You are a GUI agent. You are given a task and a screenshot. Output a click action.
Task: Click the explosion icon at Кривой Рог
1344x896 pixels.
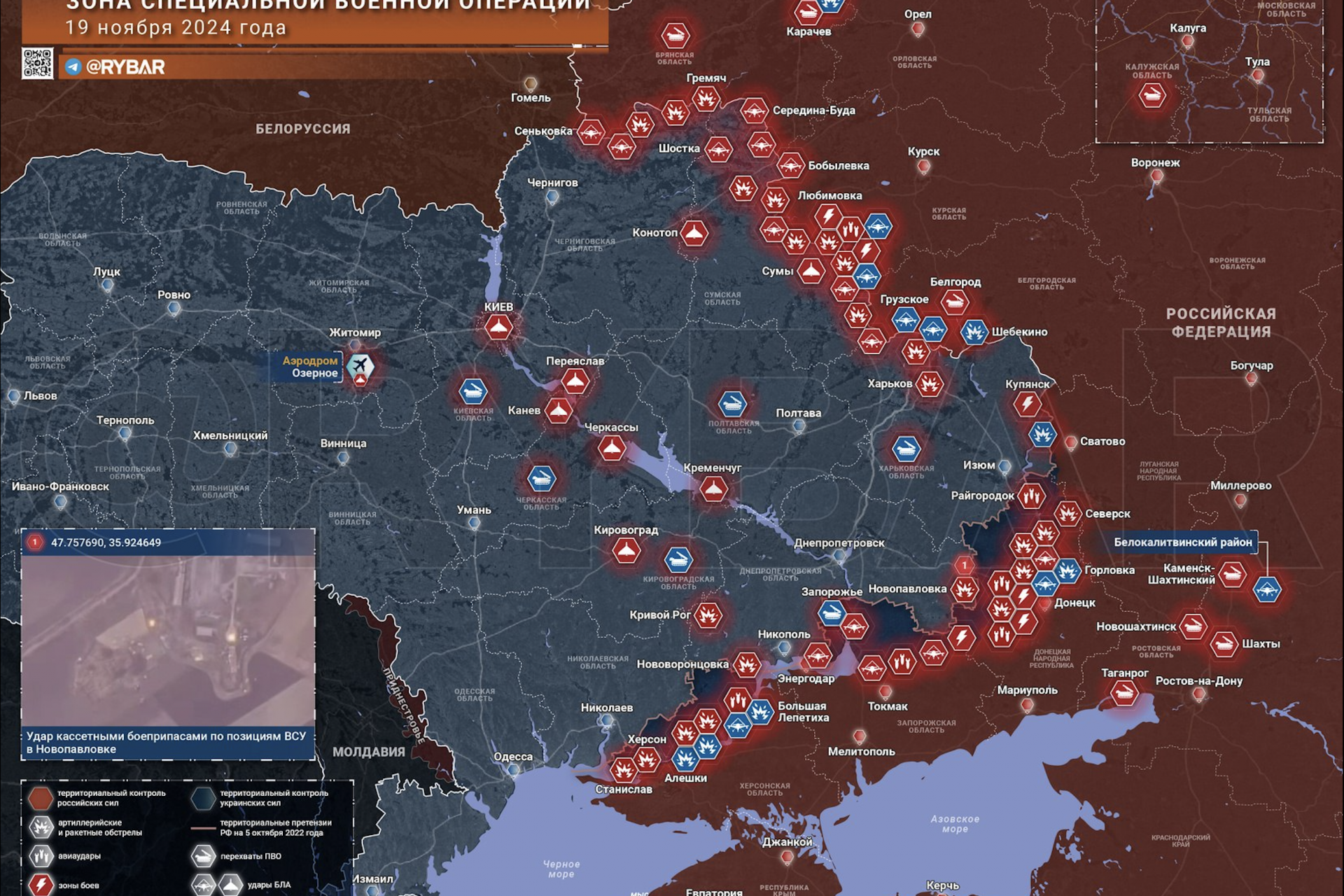(708, 616)
